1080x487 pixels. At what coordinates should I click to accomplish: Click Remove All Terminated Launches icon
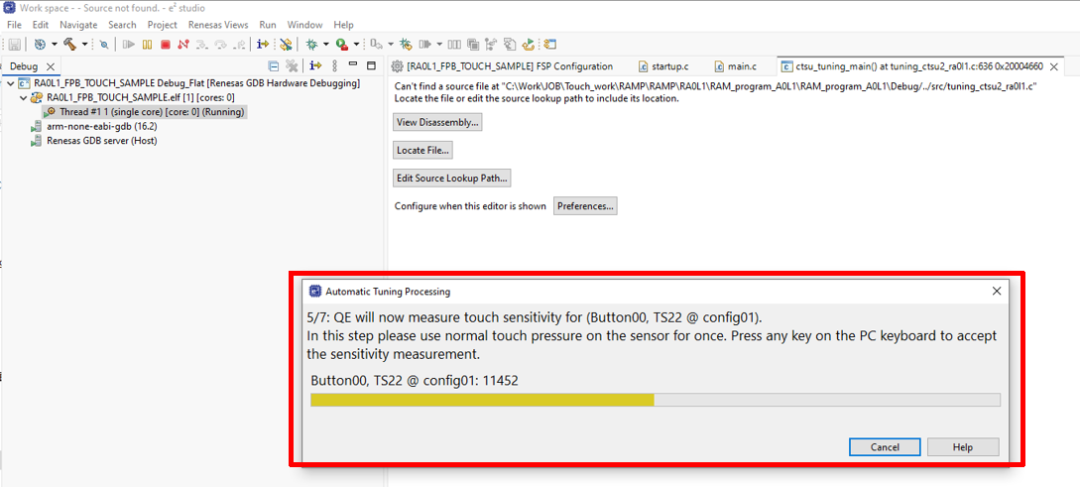[x=291, y=66]
